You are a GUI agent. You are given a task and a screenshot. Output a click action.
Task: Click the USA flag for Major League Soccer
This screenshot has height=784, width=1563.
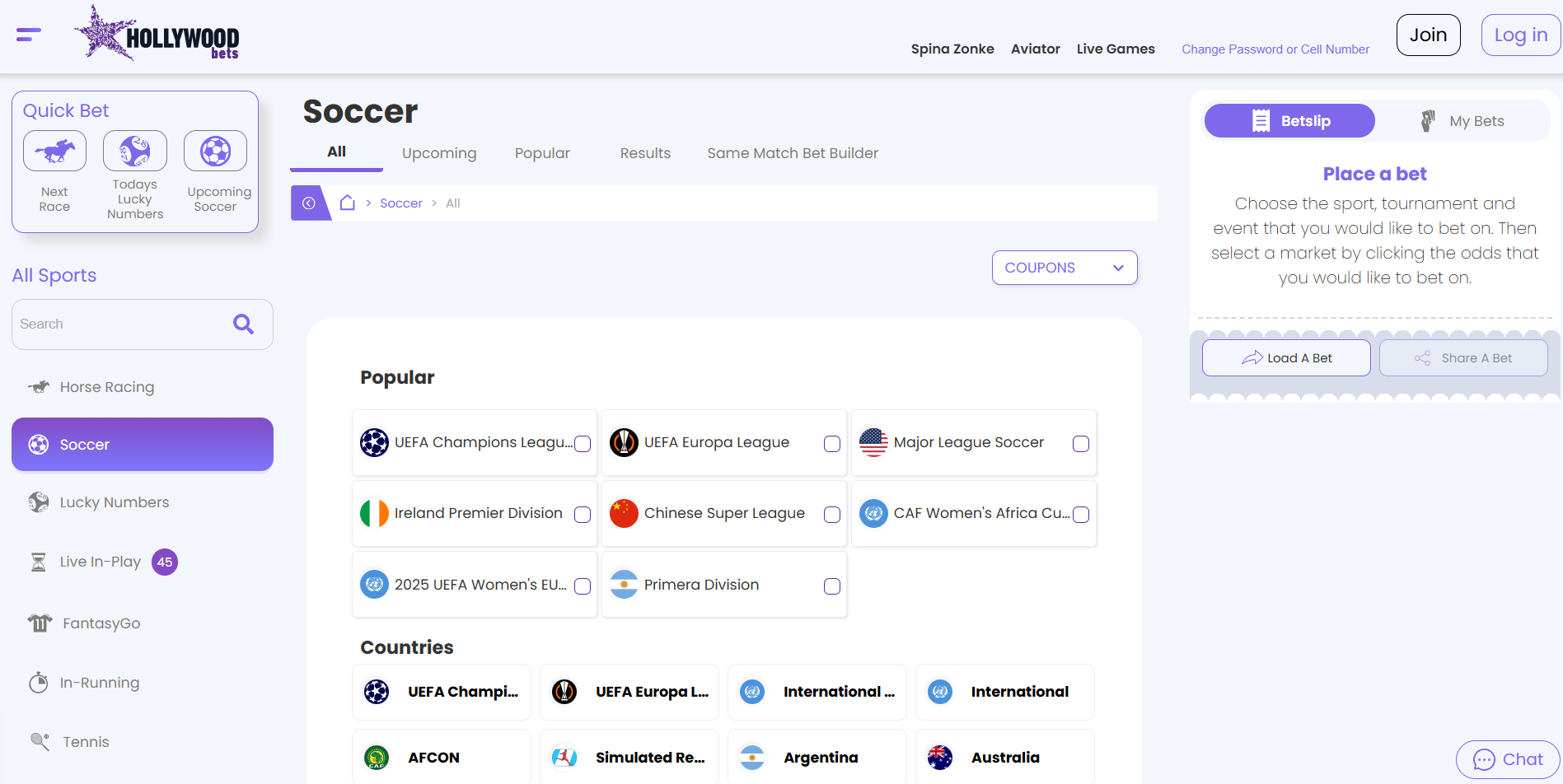tap(874, 443)
